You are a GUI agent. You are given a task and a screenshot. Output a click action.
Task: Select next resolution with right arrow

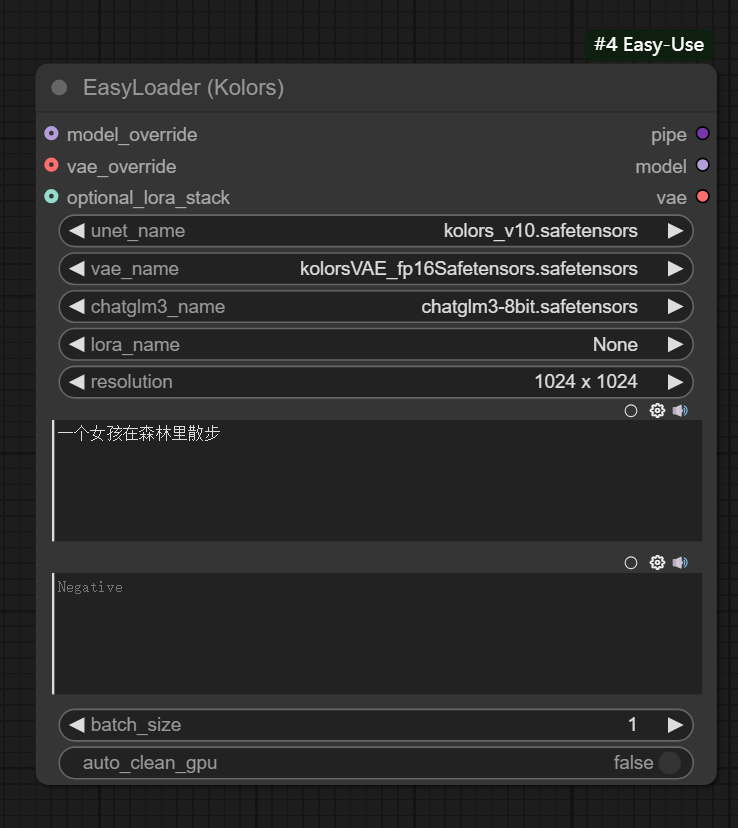point(675,382)
